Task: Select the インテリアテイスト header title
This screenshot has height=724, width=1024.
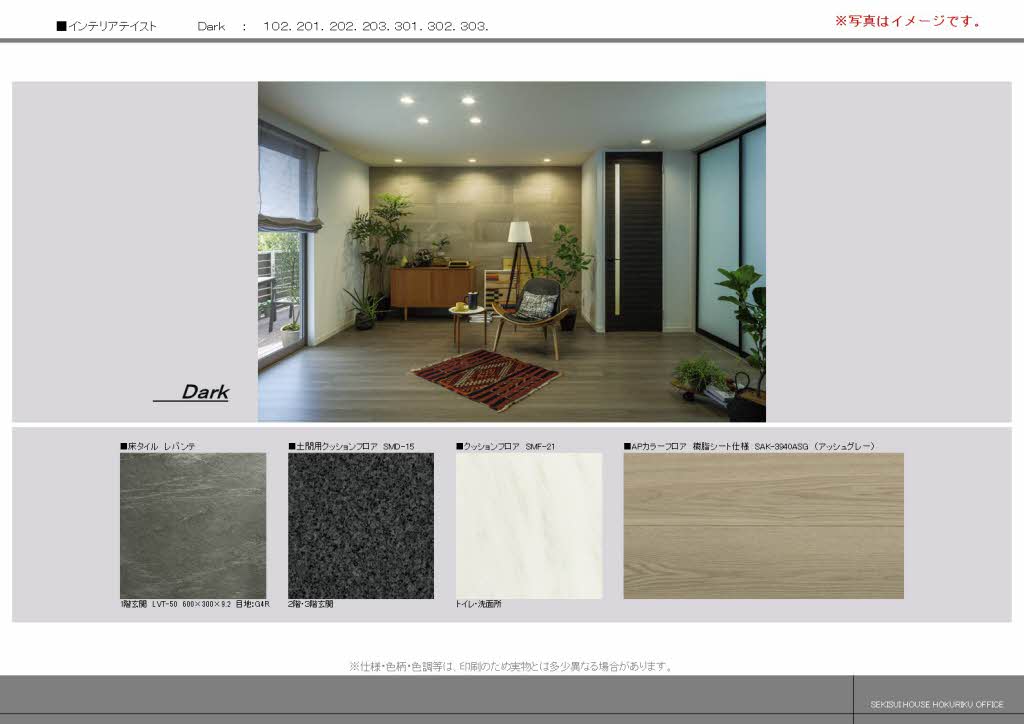Action: click(106, 27)
